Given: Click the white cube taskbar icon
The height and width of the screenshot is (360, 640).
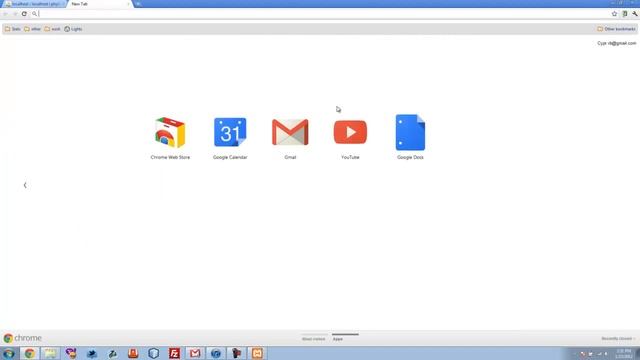Looking at the screenshot, I should [x=153, y=353].
